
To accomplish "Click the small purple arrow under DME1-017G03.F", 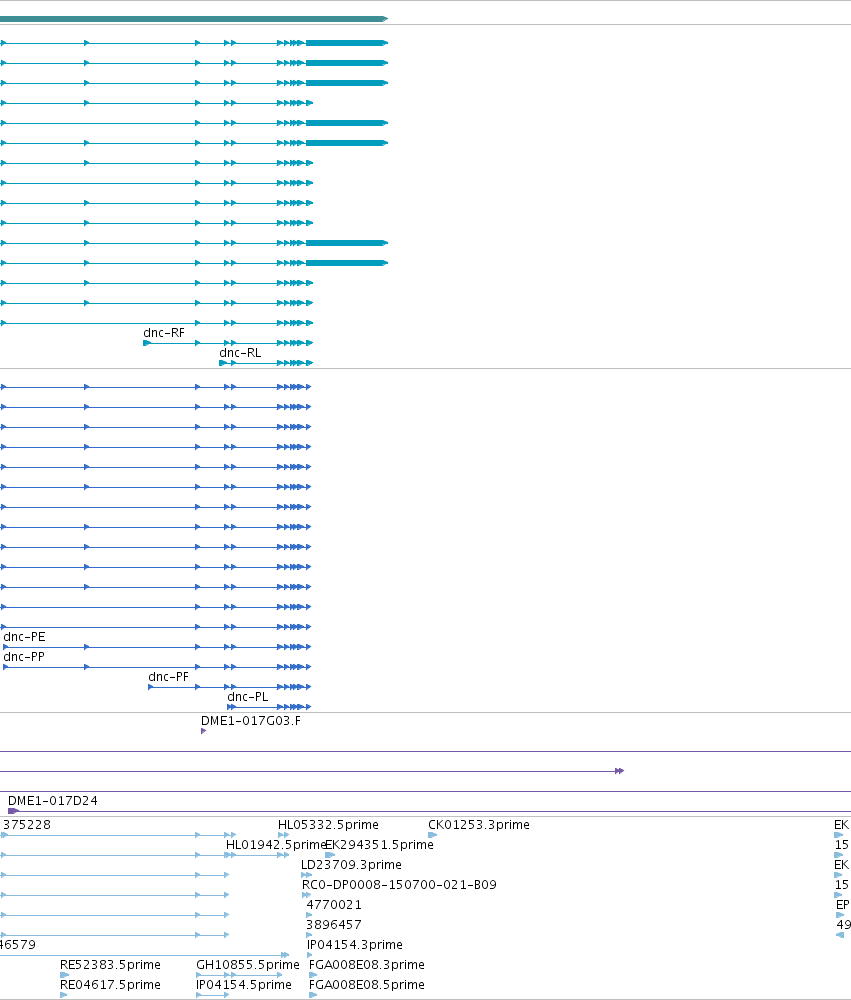I will (204, 731).
